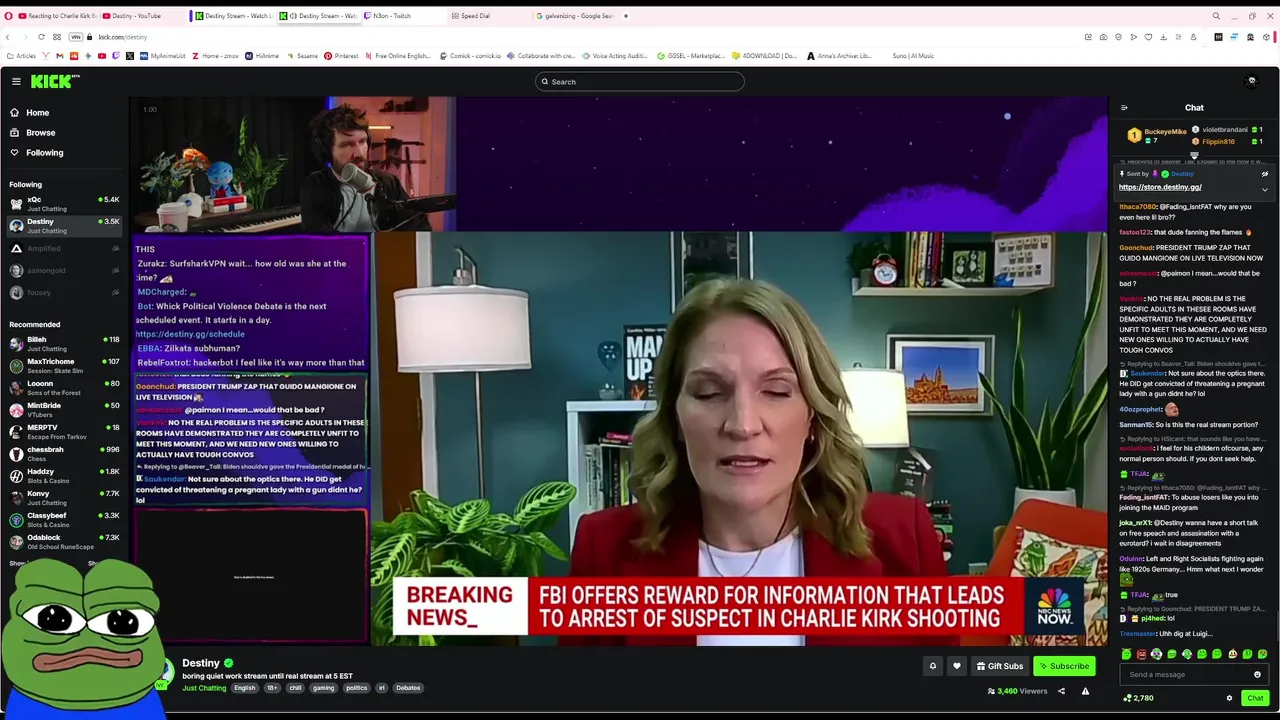Send message with green Chat button
The width and height of the screenshot is (1280, 720).
point(1255,698)
